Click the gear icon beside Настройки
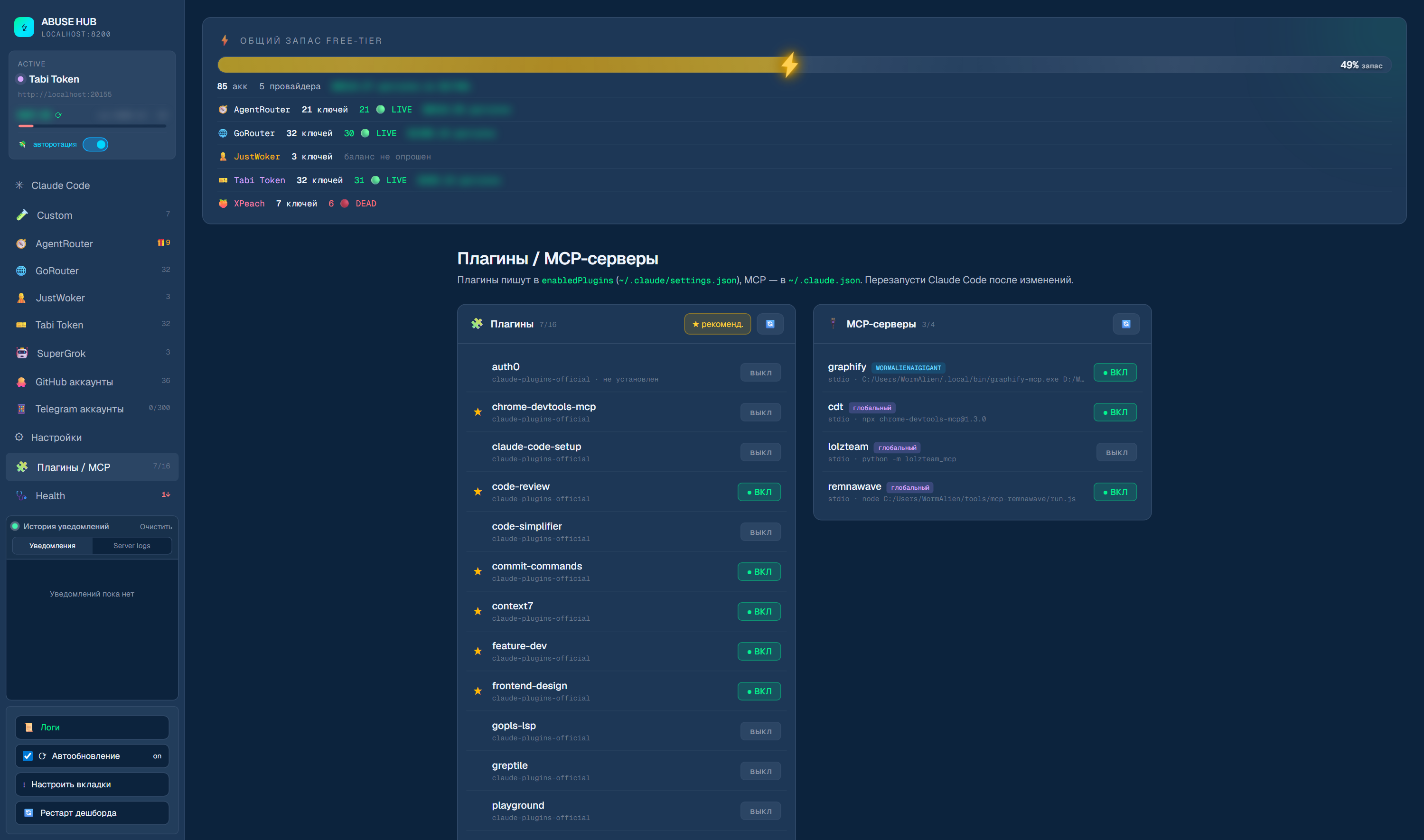The height and width of the screenshot is (840, 1424). tap(19, 437)
